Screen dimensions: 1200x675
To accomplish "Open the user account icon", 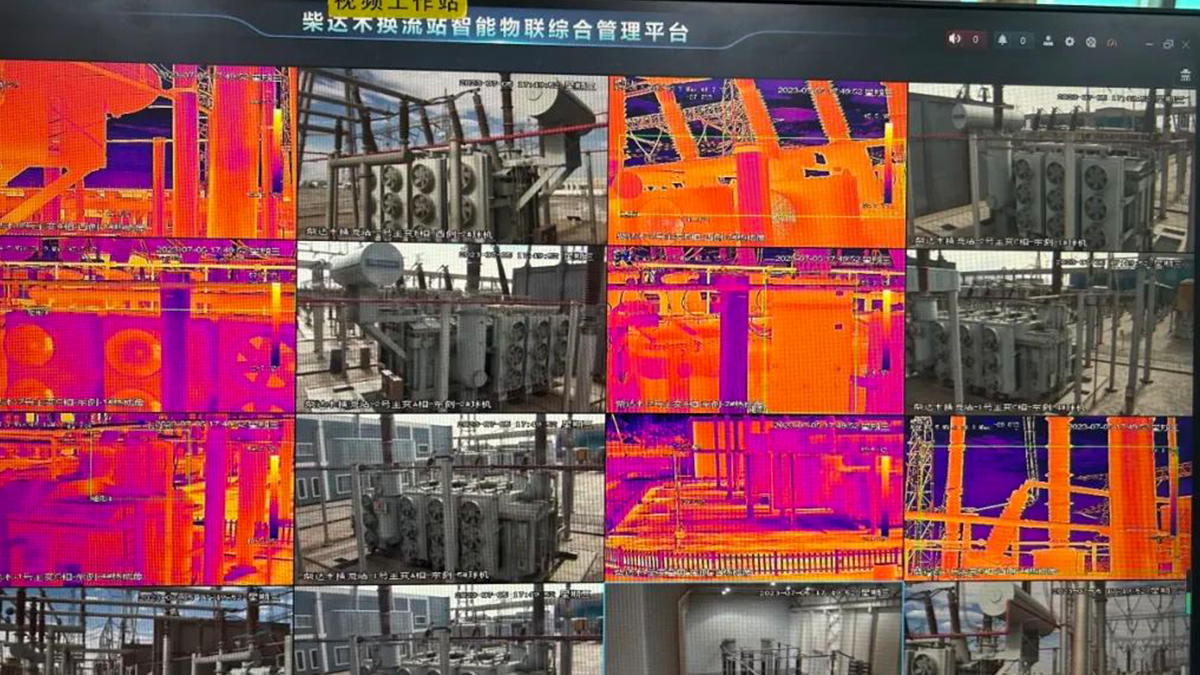I will coord(1048,41).
